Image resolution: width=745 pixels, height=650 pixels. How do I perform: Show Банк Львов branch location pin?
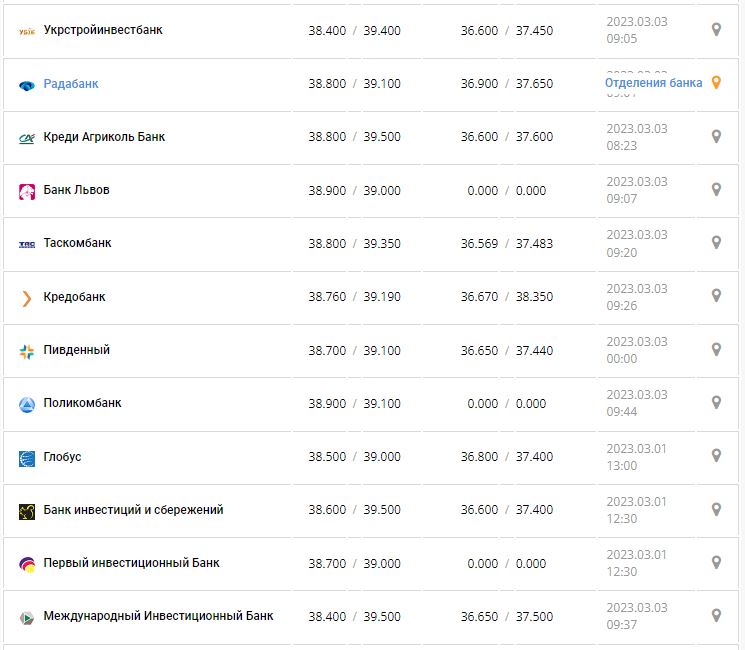(x=716, y=189)
